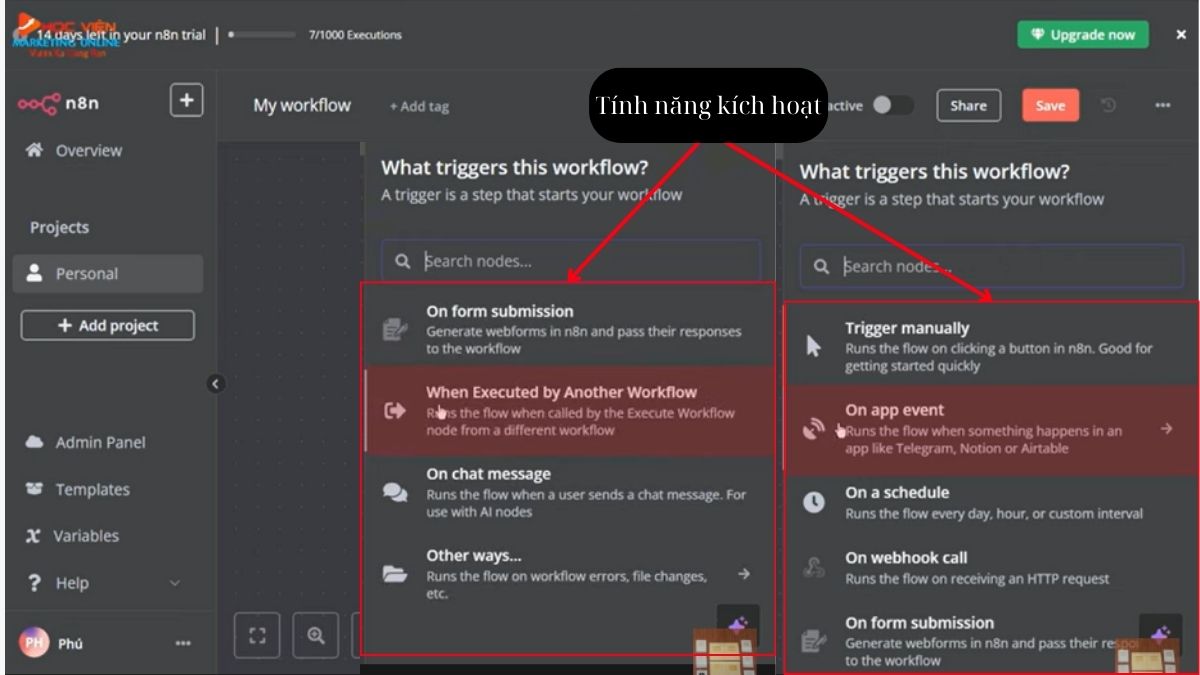Choose On form submission in left trigger panel
Screen dimensions: 1200x675
(x=570, y=329)
